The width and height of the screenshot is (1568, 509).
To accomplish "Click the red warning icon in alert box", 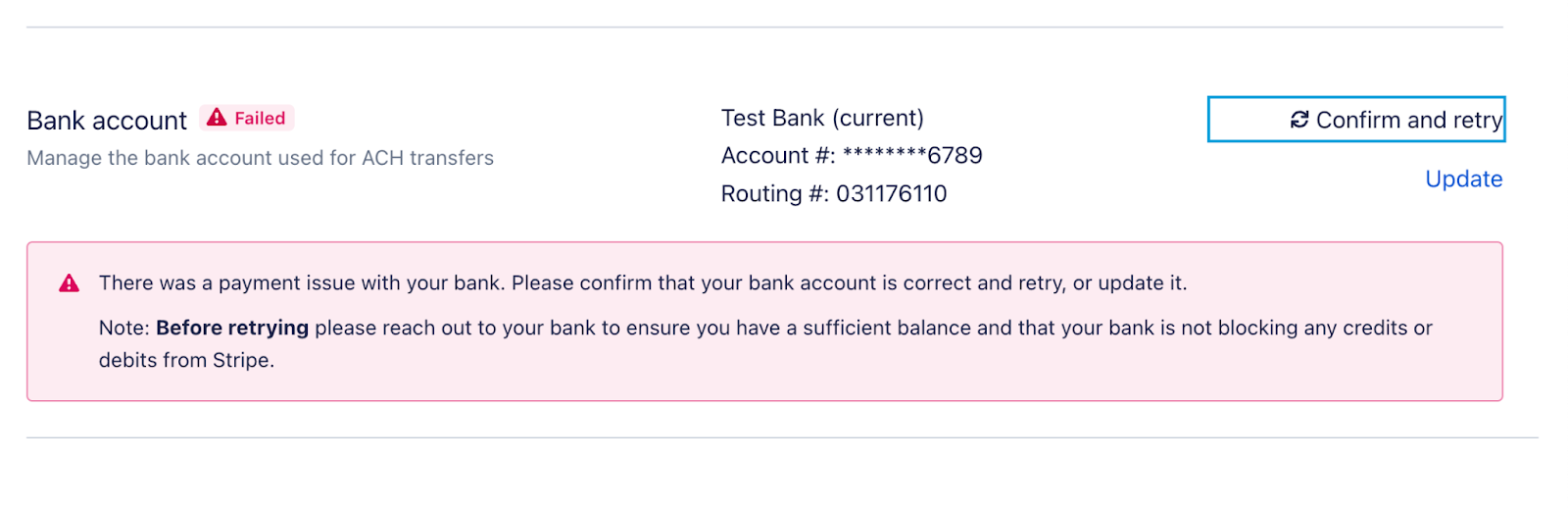I will tap(70, 283).
